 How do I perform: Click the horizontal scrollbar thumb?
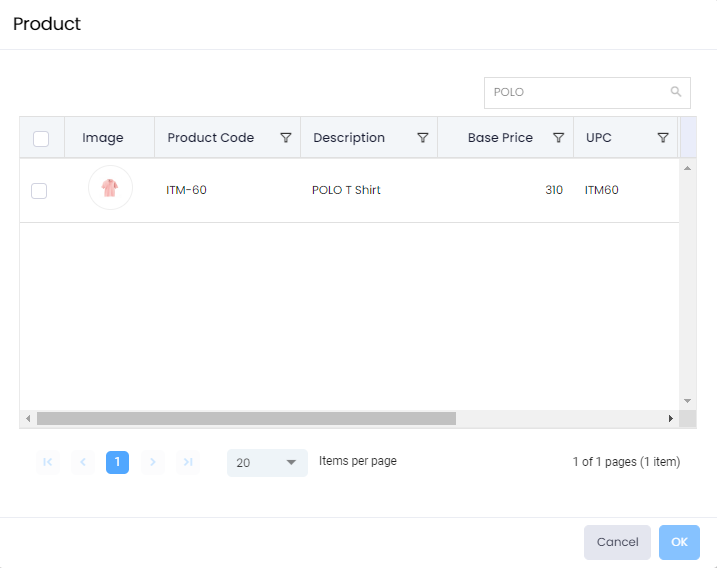point(245,418)
